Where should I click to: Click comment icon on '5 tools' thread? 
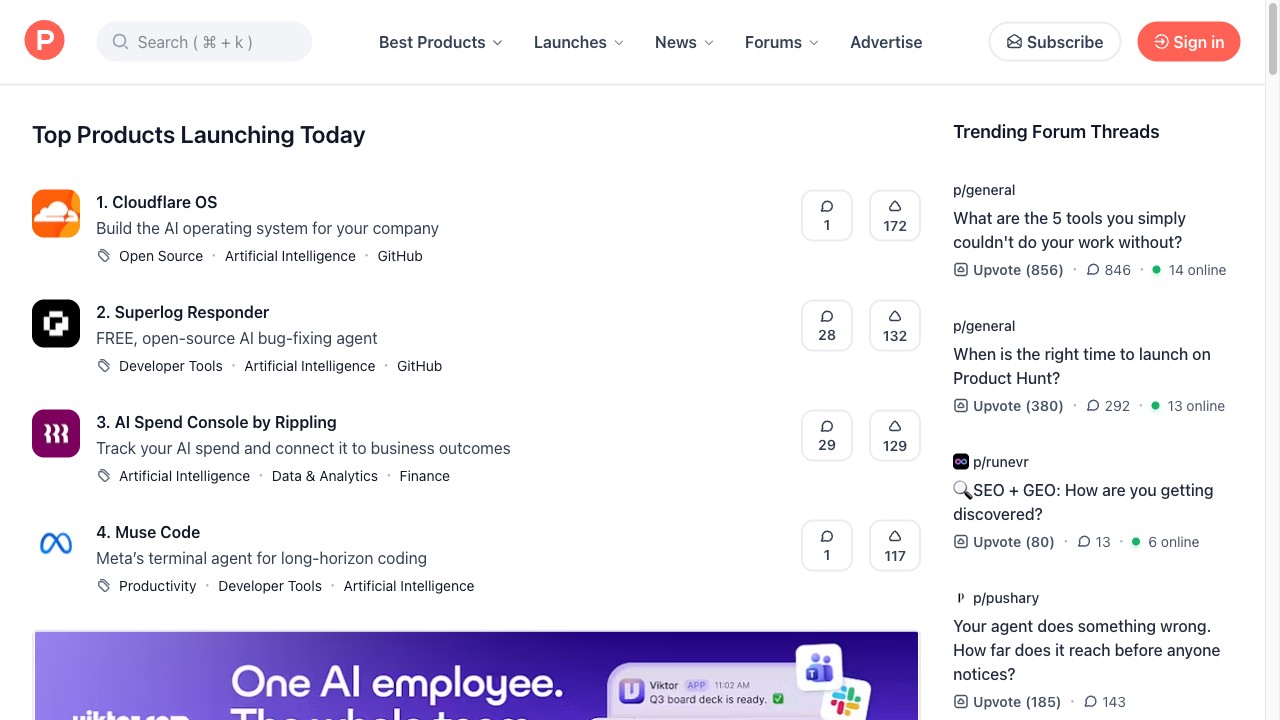point(1093,270)
